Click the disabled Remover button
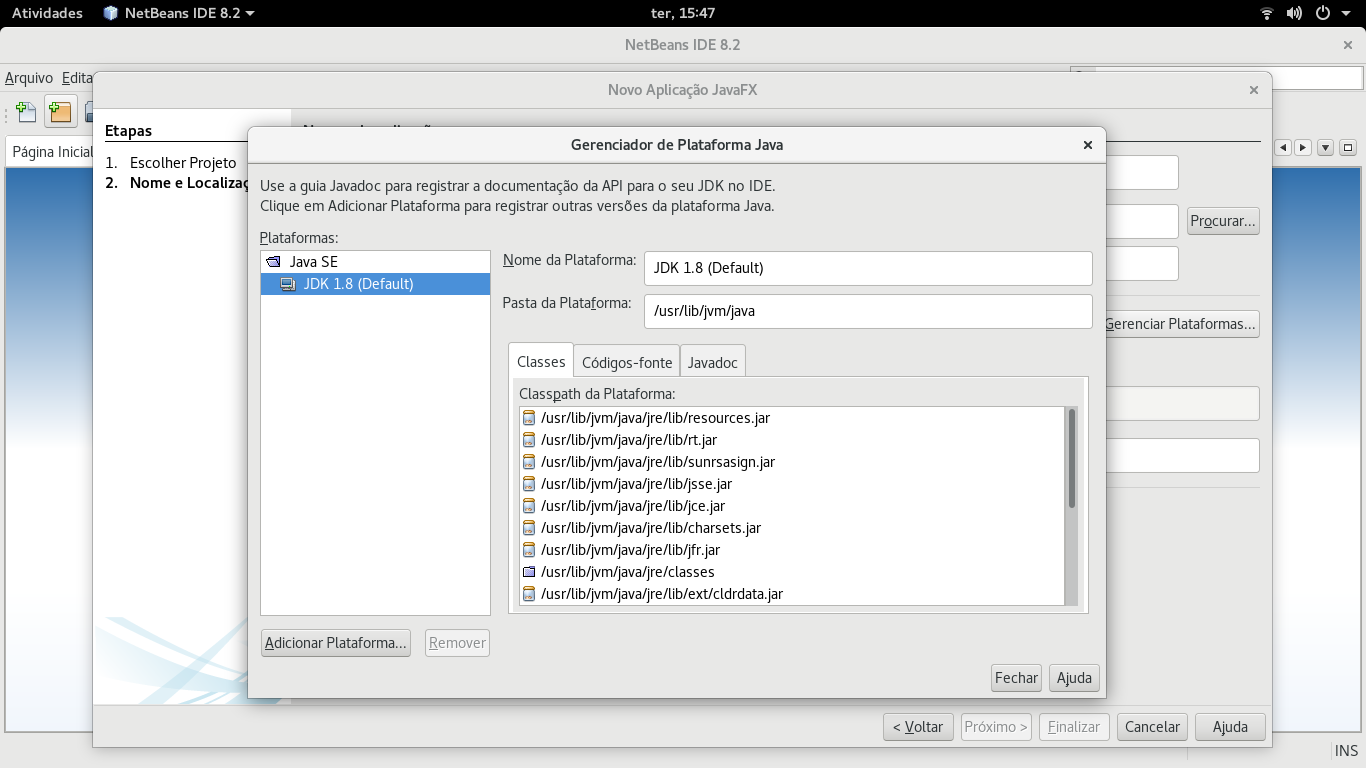Image resolution: width=1366 pixels, height=768 pixels. click(457, 643)
